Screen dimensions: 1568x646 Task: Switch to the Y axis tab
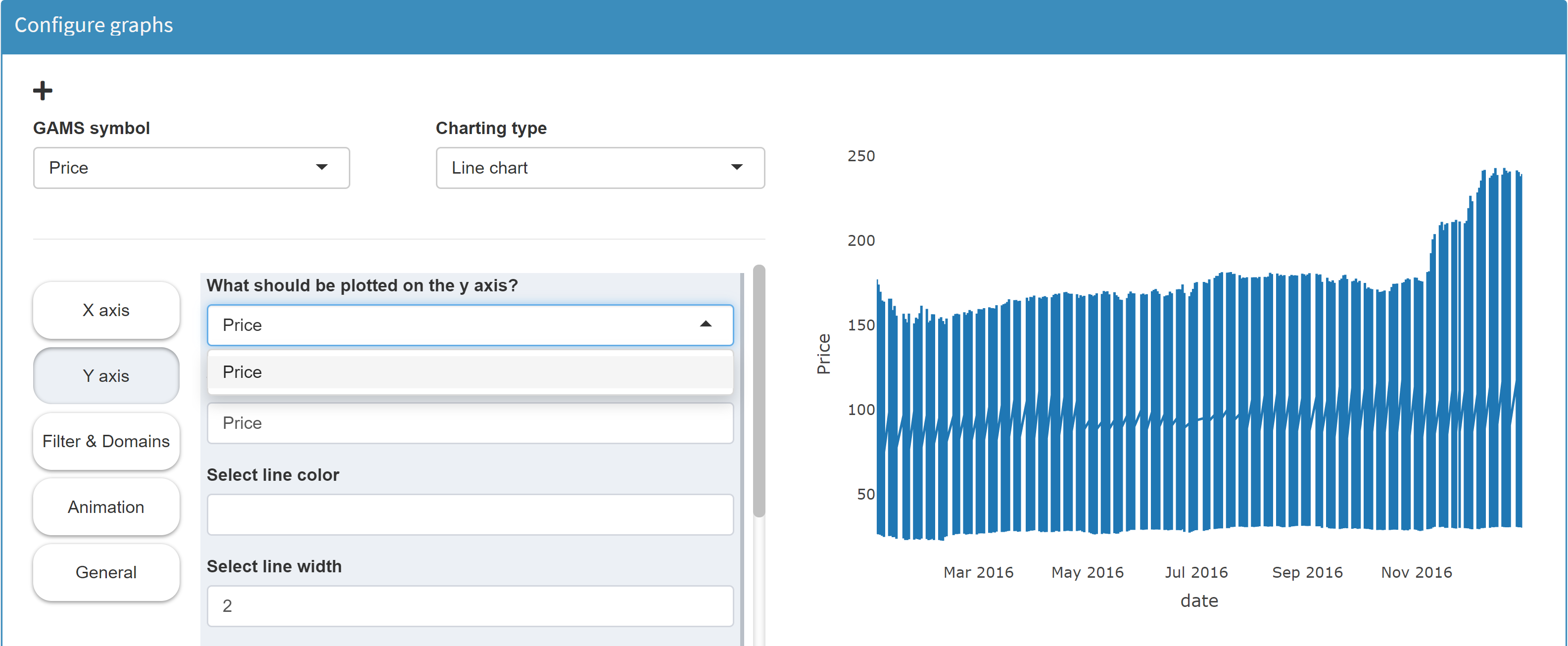click(106, 376)
